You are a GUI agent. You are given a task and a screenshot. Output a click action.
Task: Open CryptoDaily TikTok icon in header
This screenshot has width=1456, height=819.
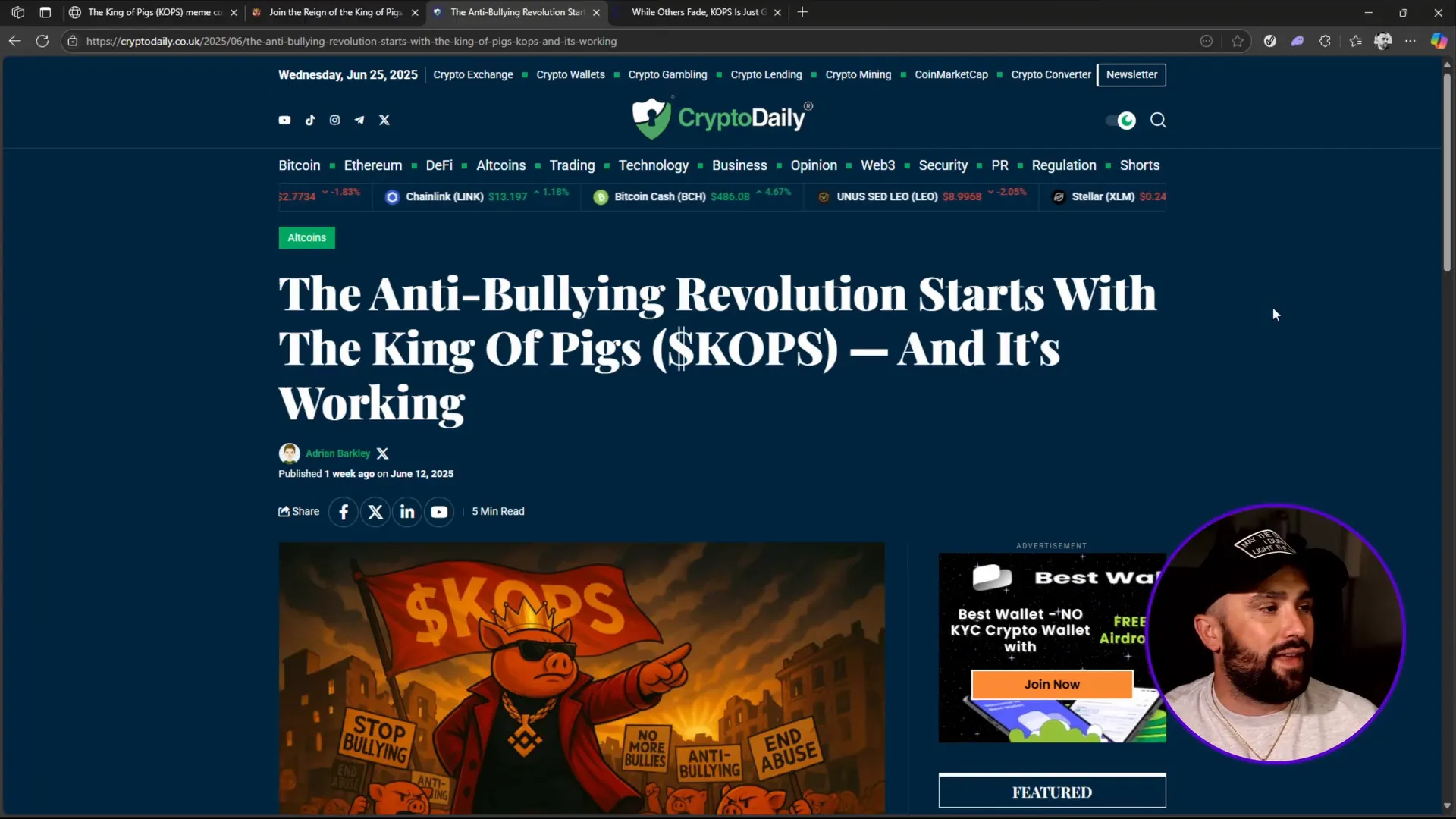coord(310,120)
